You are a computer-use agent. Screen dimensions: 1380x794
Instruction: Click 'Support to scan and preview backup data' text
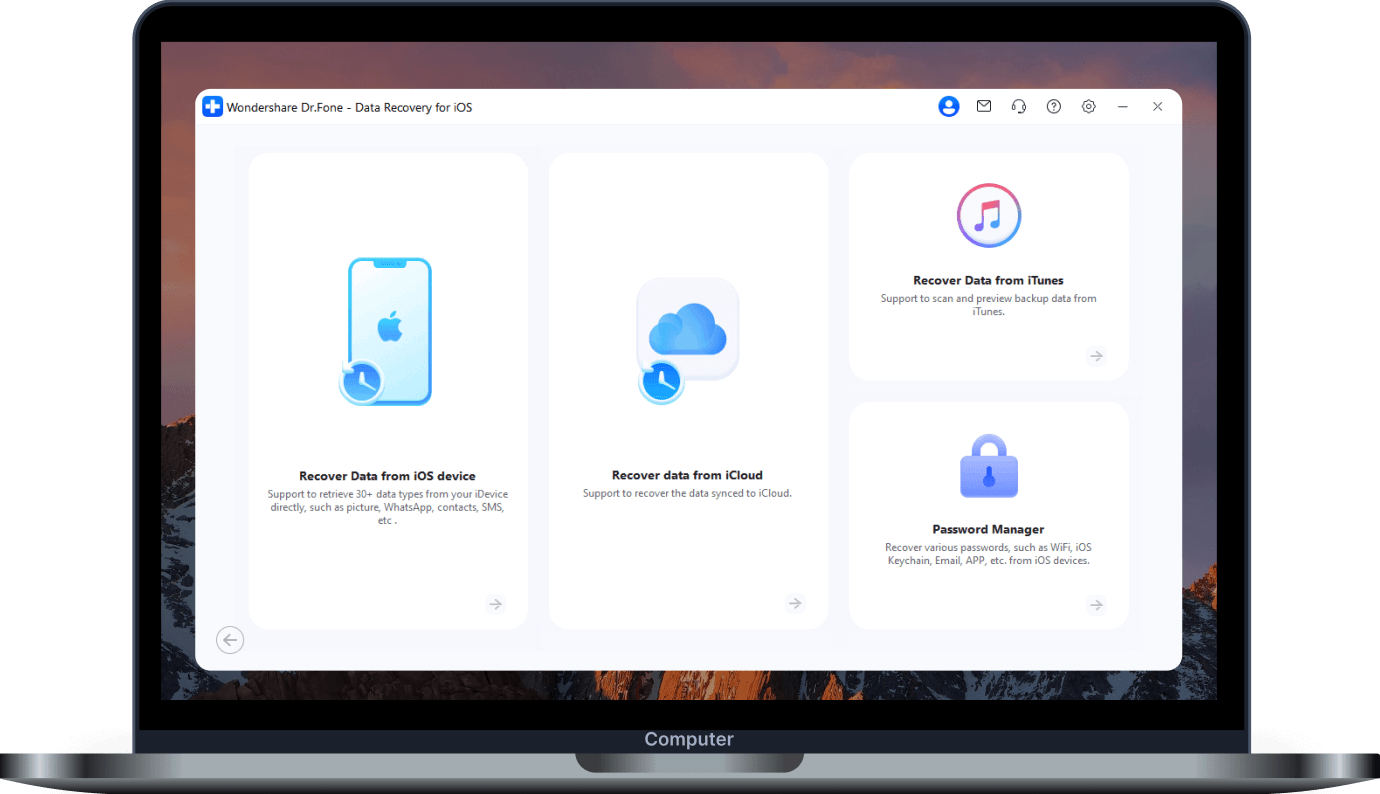[x=988, y=304]
